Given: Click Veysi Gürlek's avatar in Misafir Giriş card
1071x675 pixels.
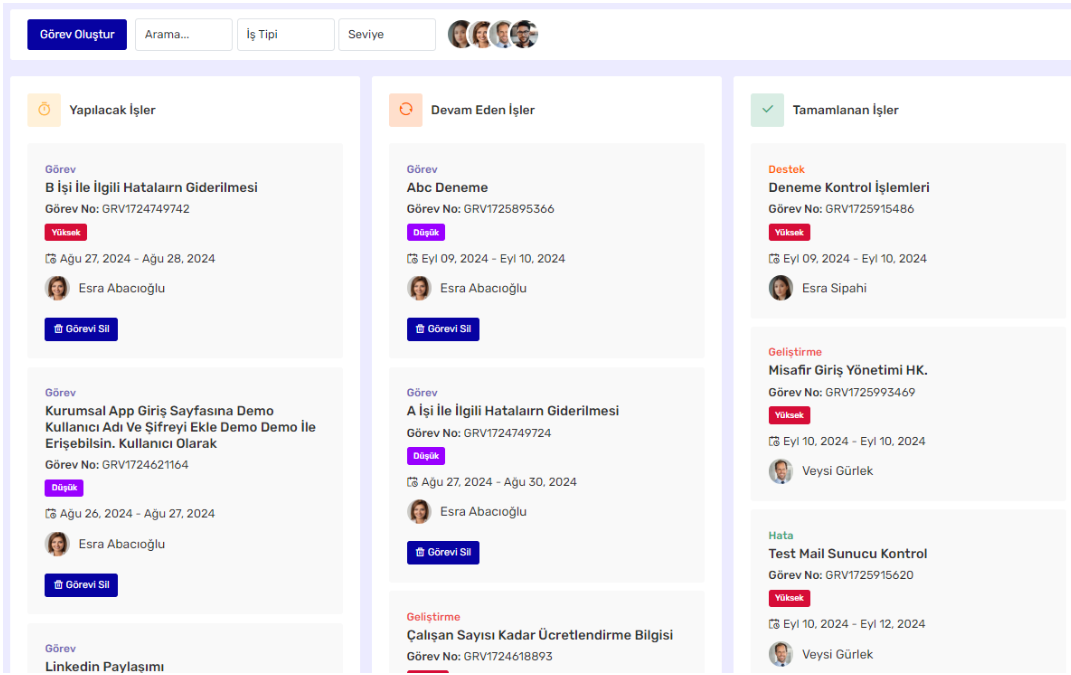Looking at the screenshot, I should 780,471.
